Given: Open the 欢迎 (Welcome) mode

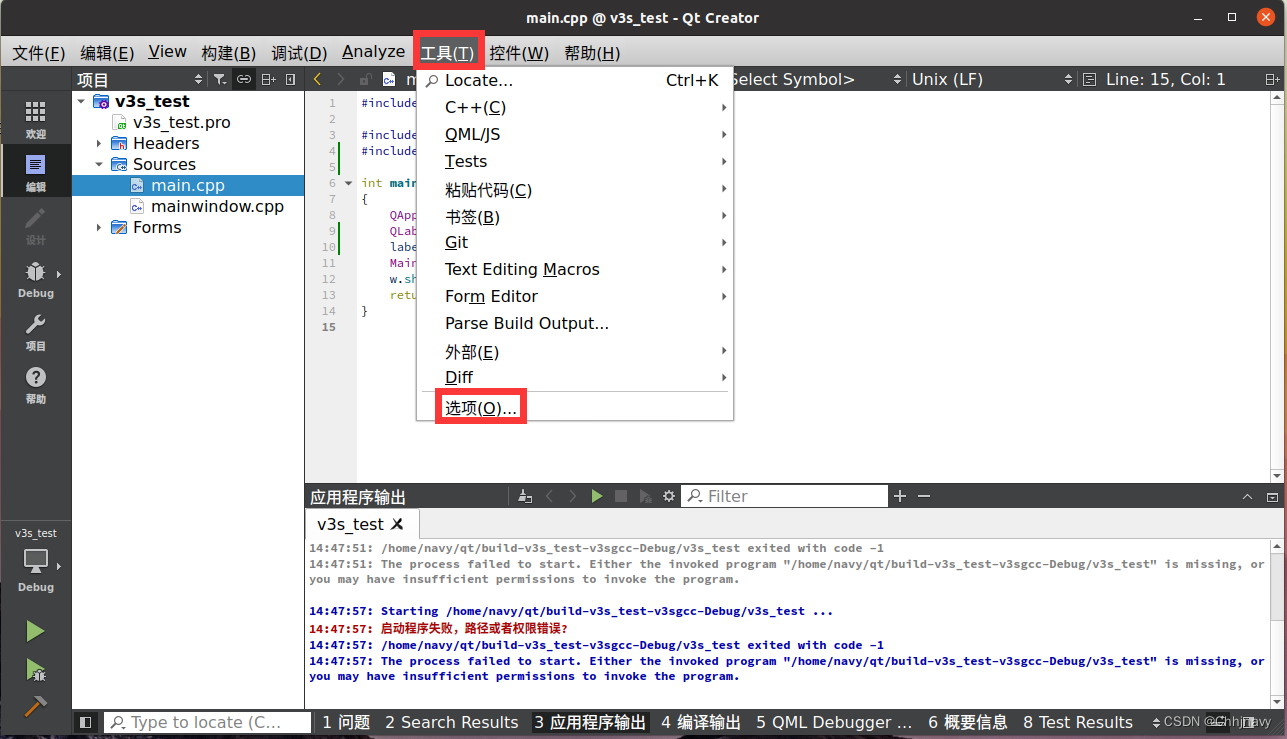Looking at the screenshot, I should (x=35, y=118).
